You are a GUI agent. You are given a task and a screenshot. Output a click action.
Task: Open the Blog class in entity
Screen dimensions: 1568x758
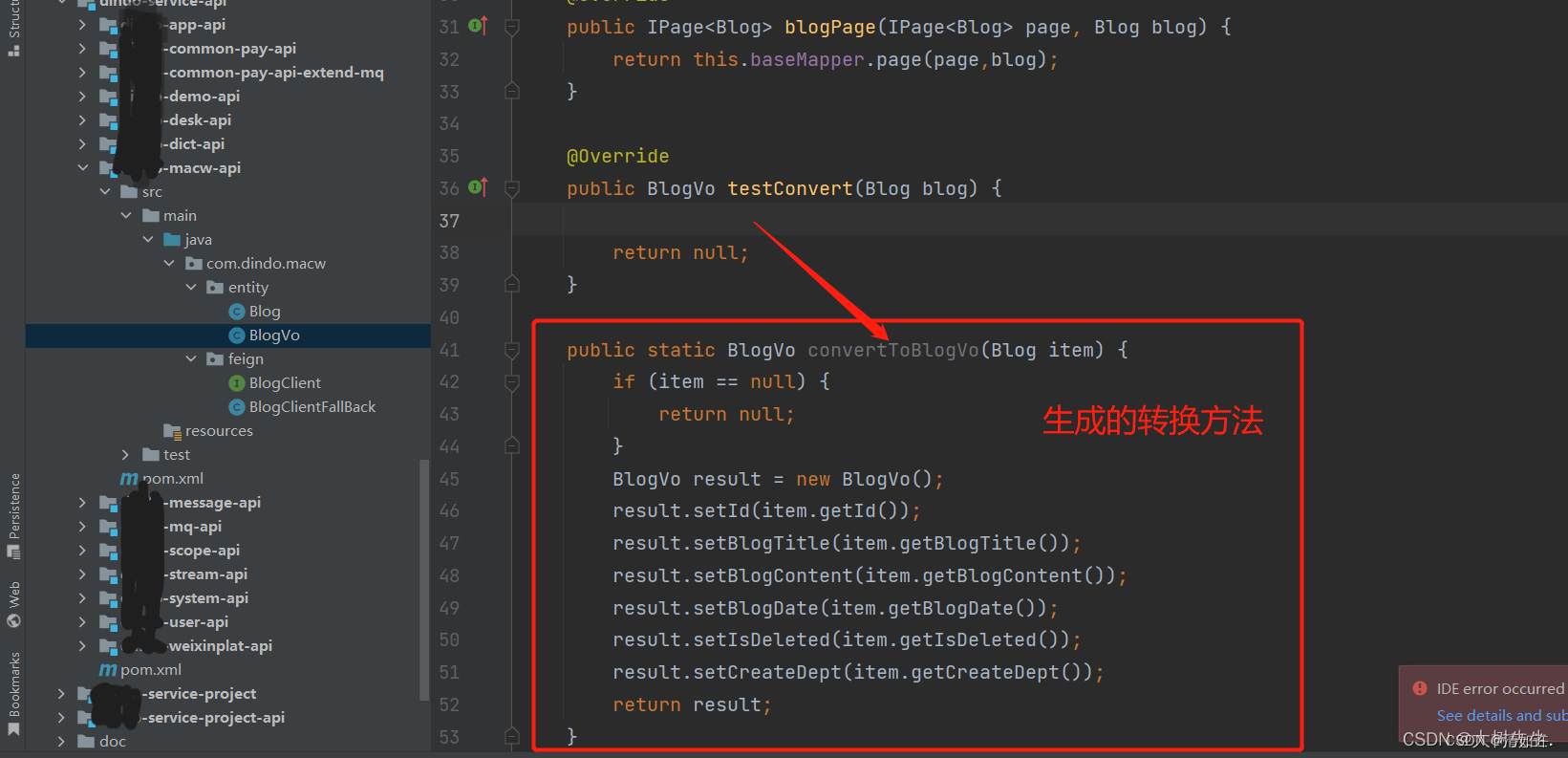pyautogui.click(x=264, y=312)
